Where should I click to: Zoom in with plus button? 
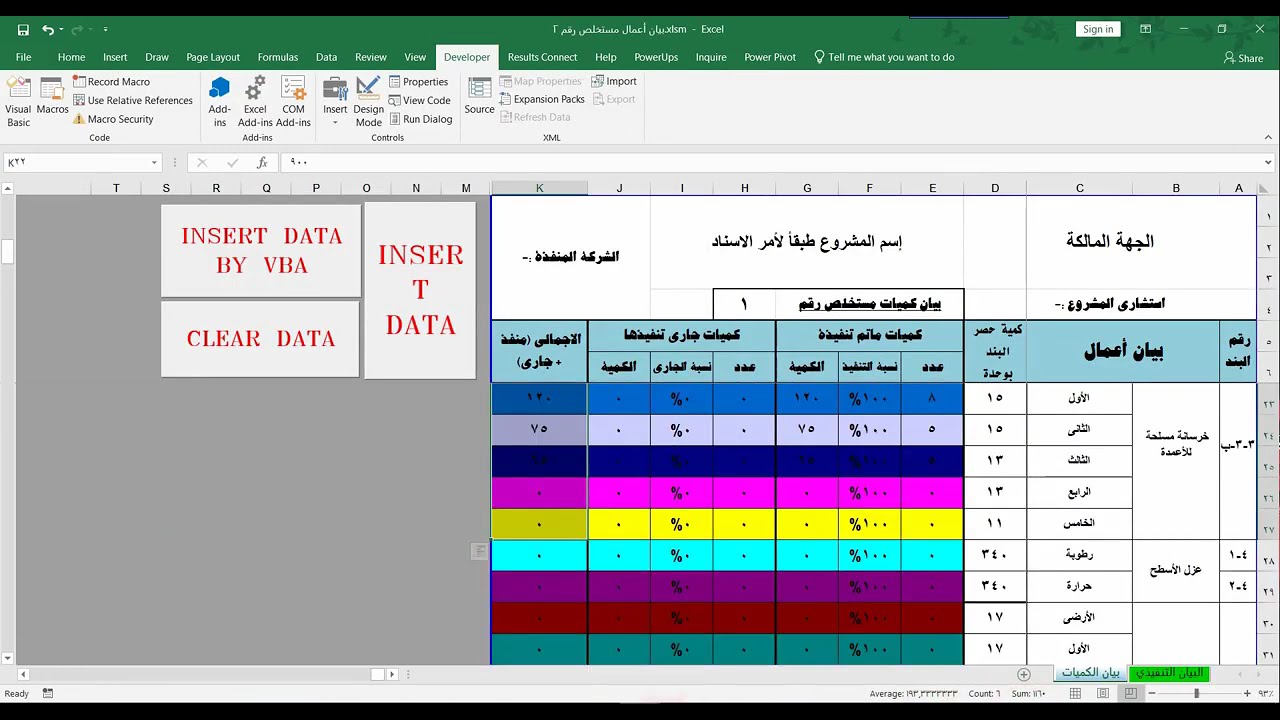point(1247,693)
